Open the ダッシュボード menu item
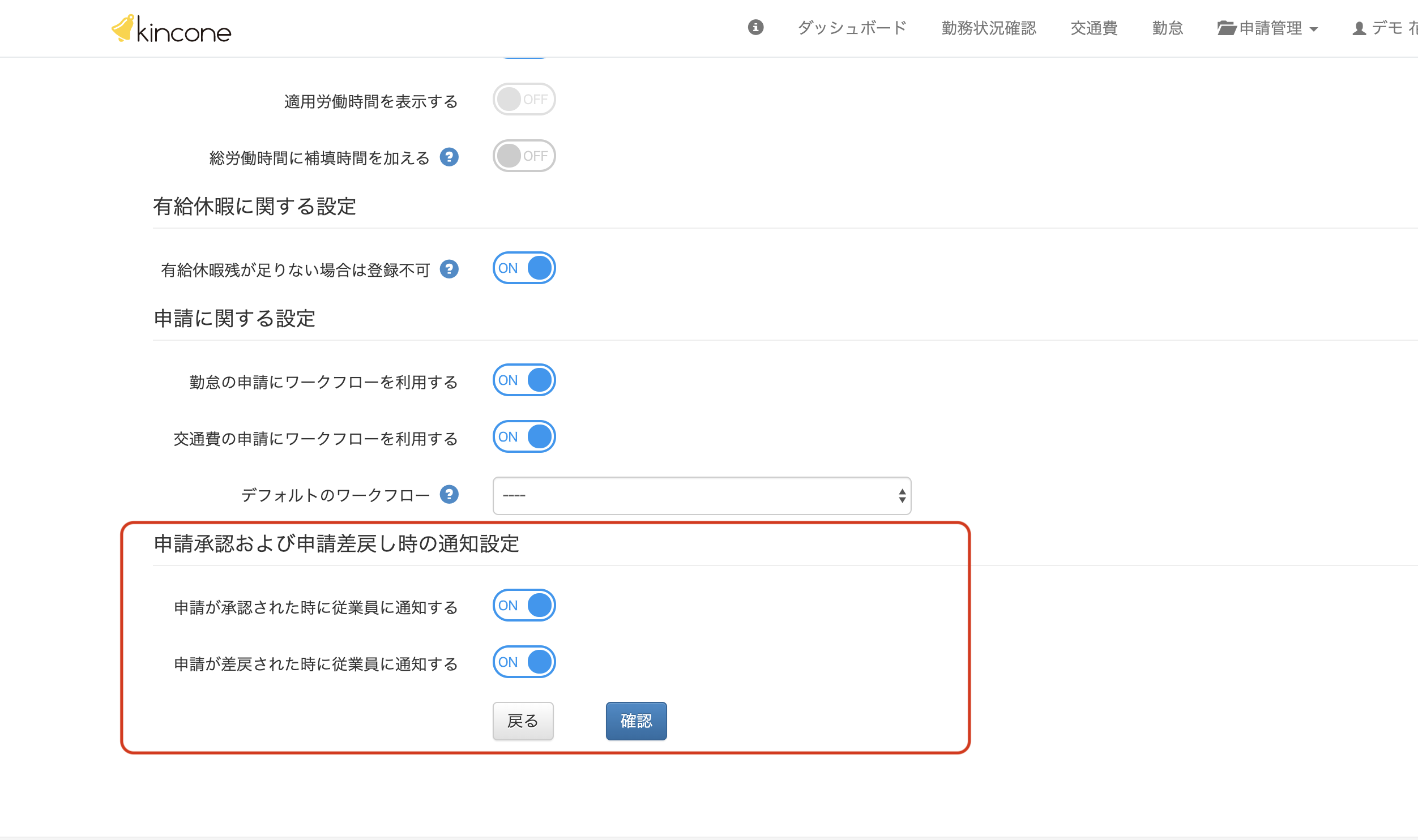 click(x=852, y=28)
